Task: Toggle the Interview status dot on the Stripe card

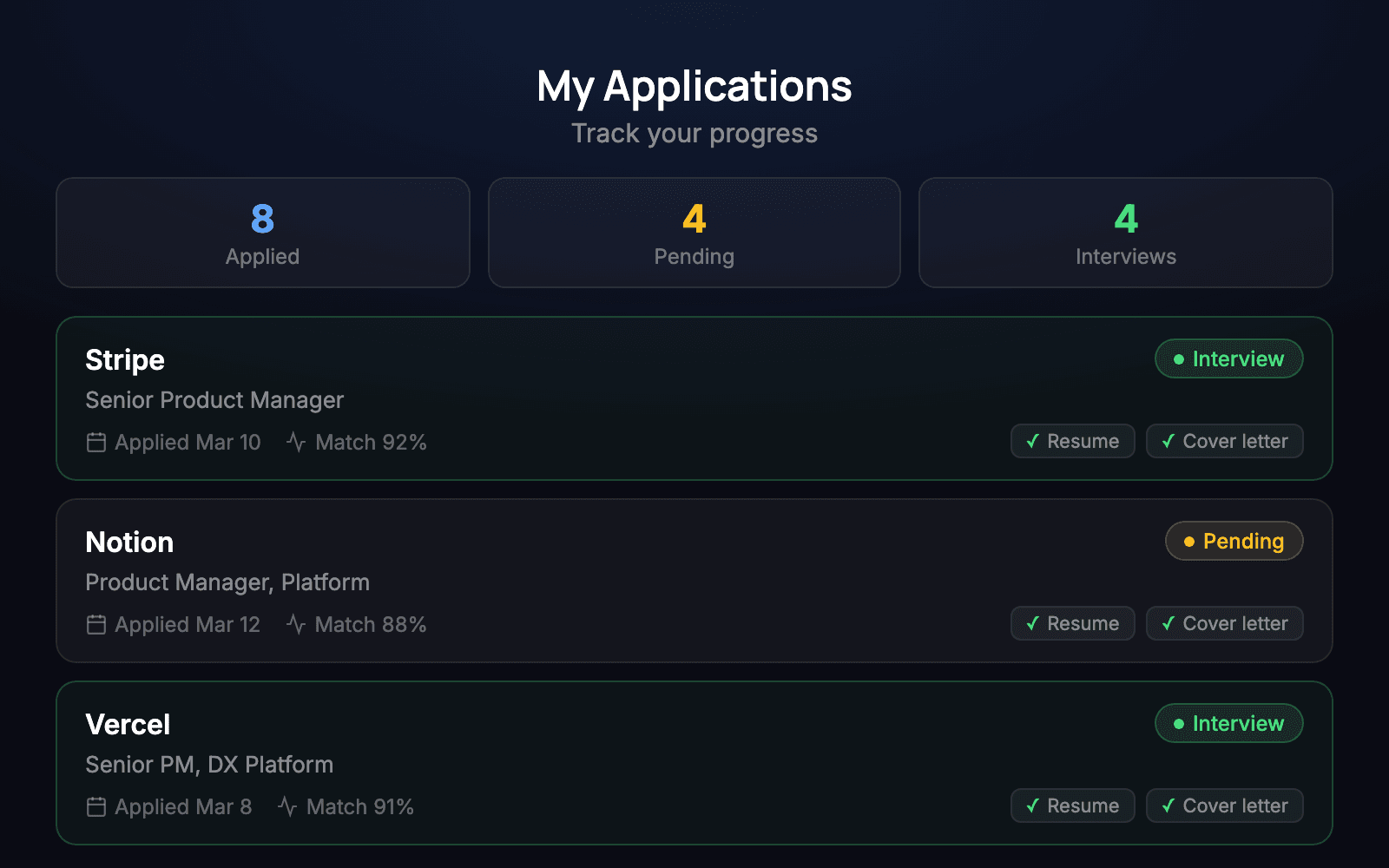Action: coord(1179,358)
